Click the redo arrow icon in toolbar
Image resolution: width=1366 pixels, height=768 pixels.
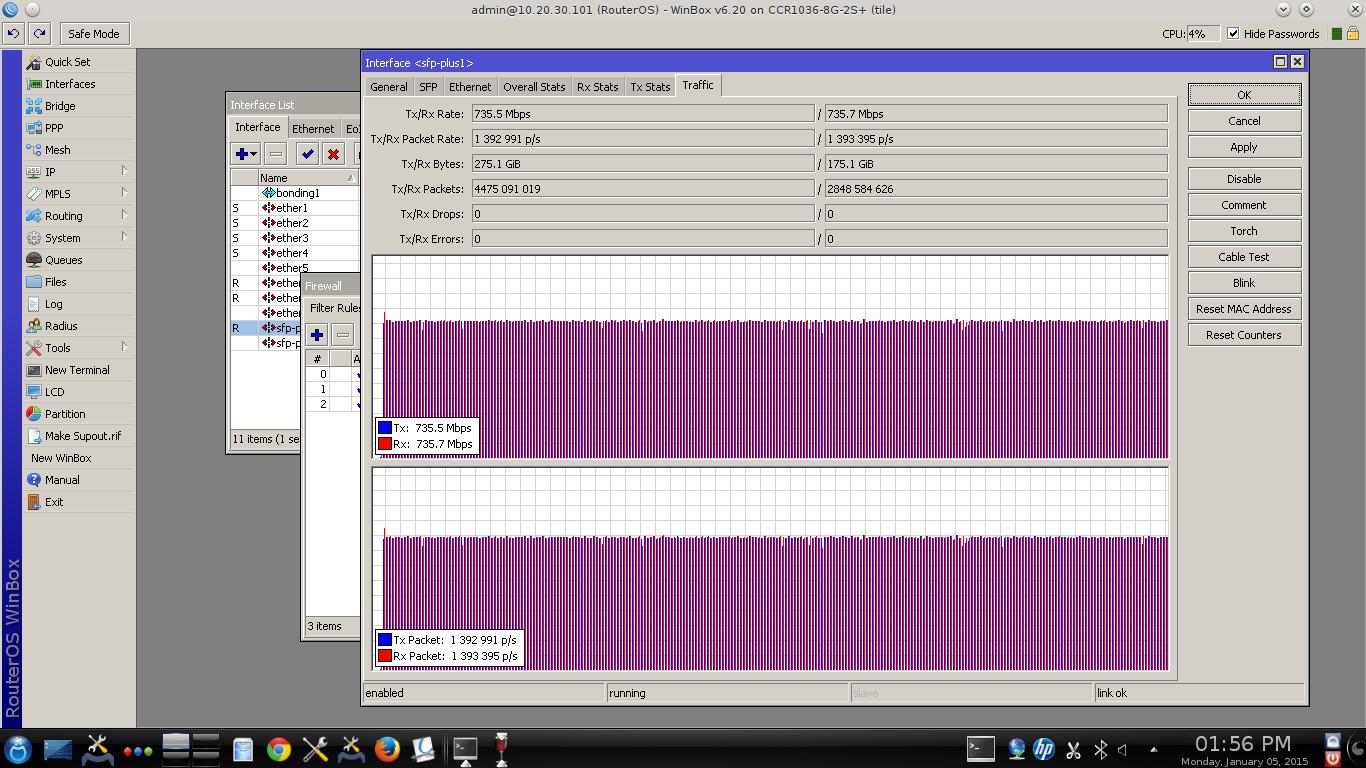(39, 34)
